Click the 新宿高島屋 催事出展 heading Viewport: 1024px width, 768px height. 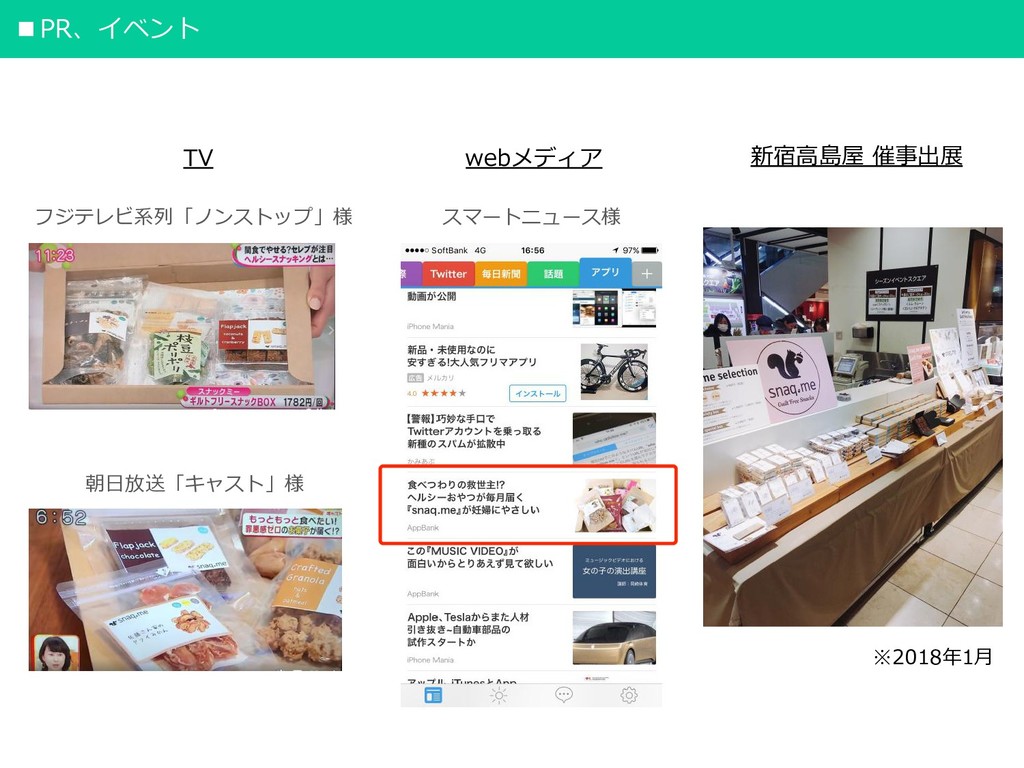(856, 156)
